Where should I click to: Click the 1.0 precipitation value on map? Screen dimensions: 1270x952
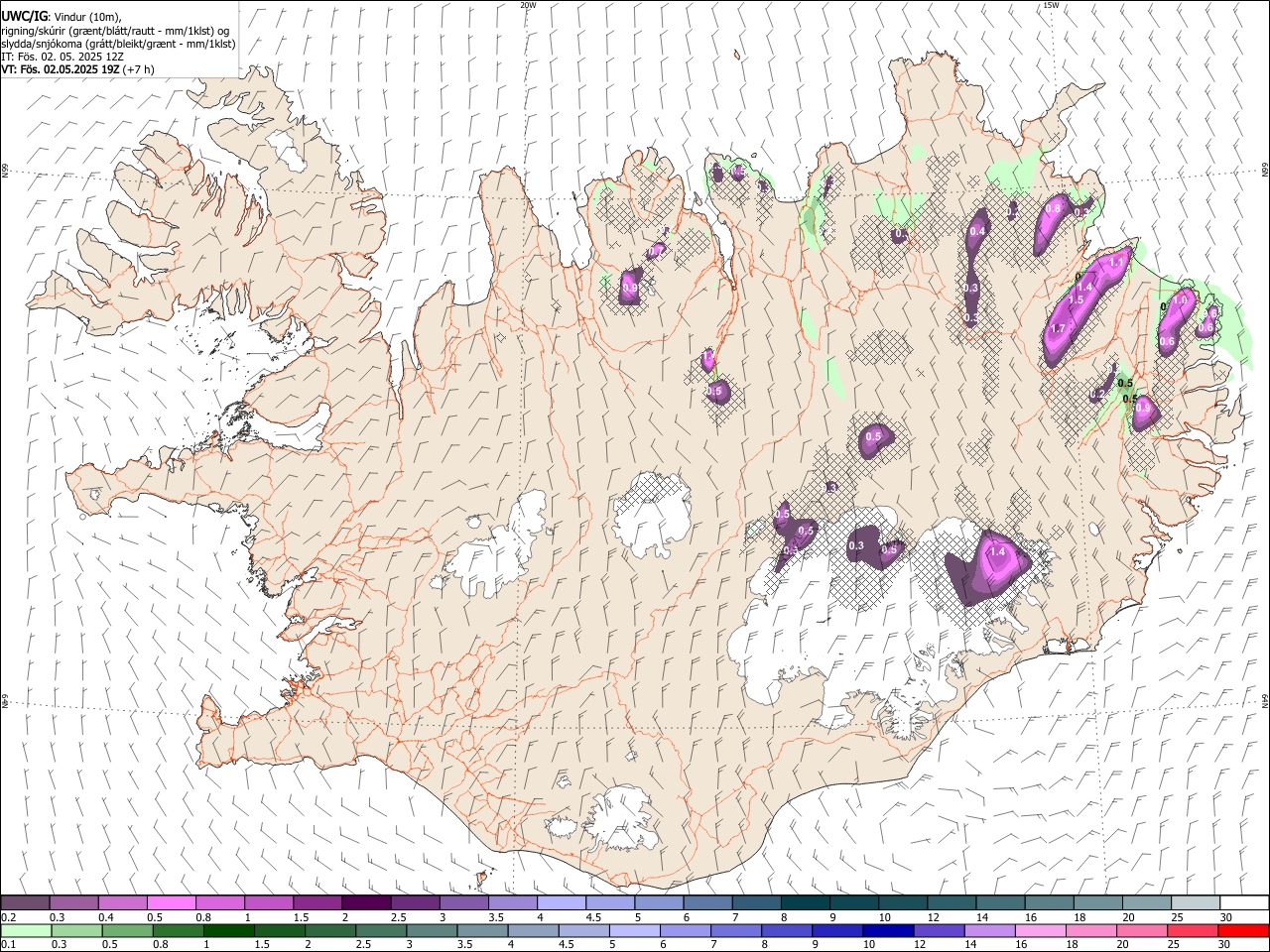tap(1181, 299)
